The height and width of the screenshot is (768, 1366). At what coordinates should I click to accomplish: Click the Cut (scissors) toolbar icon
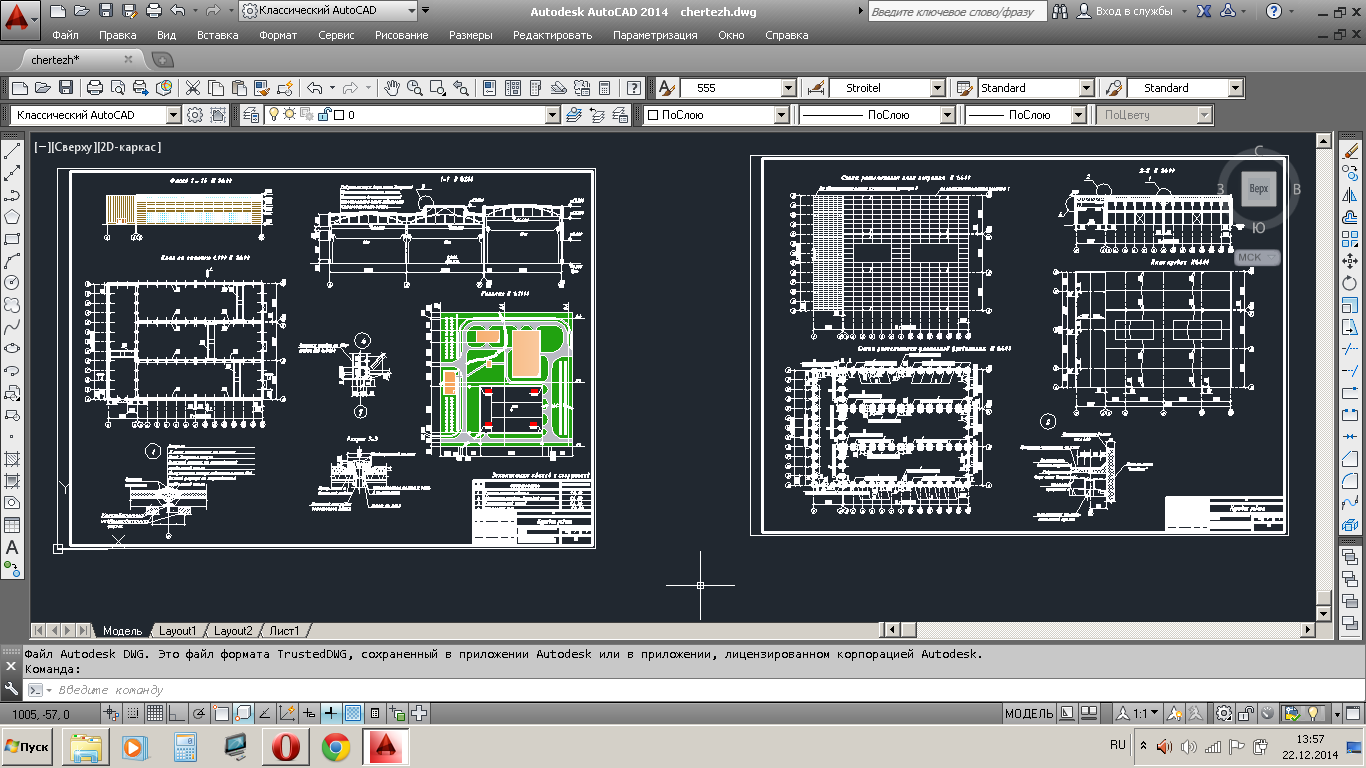[193, 88]
